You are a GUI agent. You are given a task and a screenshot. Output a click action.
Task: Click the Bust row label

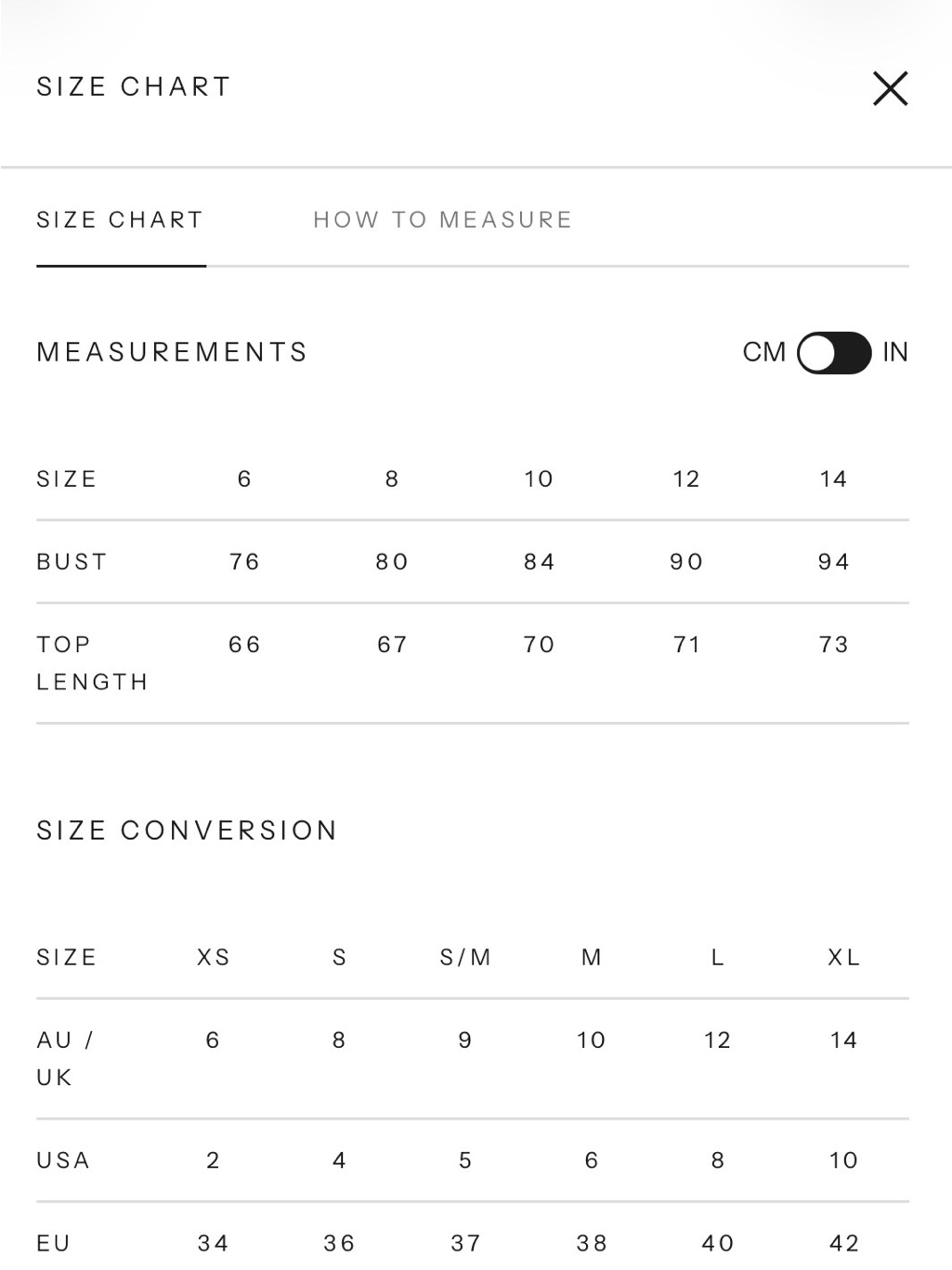click(72, 562)
